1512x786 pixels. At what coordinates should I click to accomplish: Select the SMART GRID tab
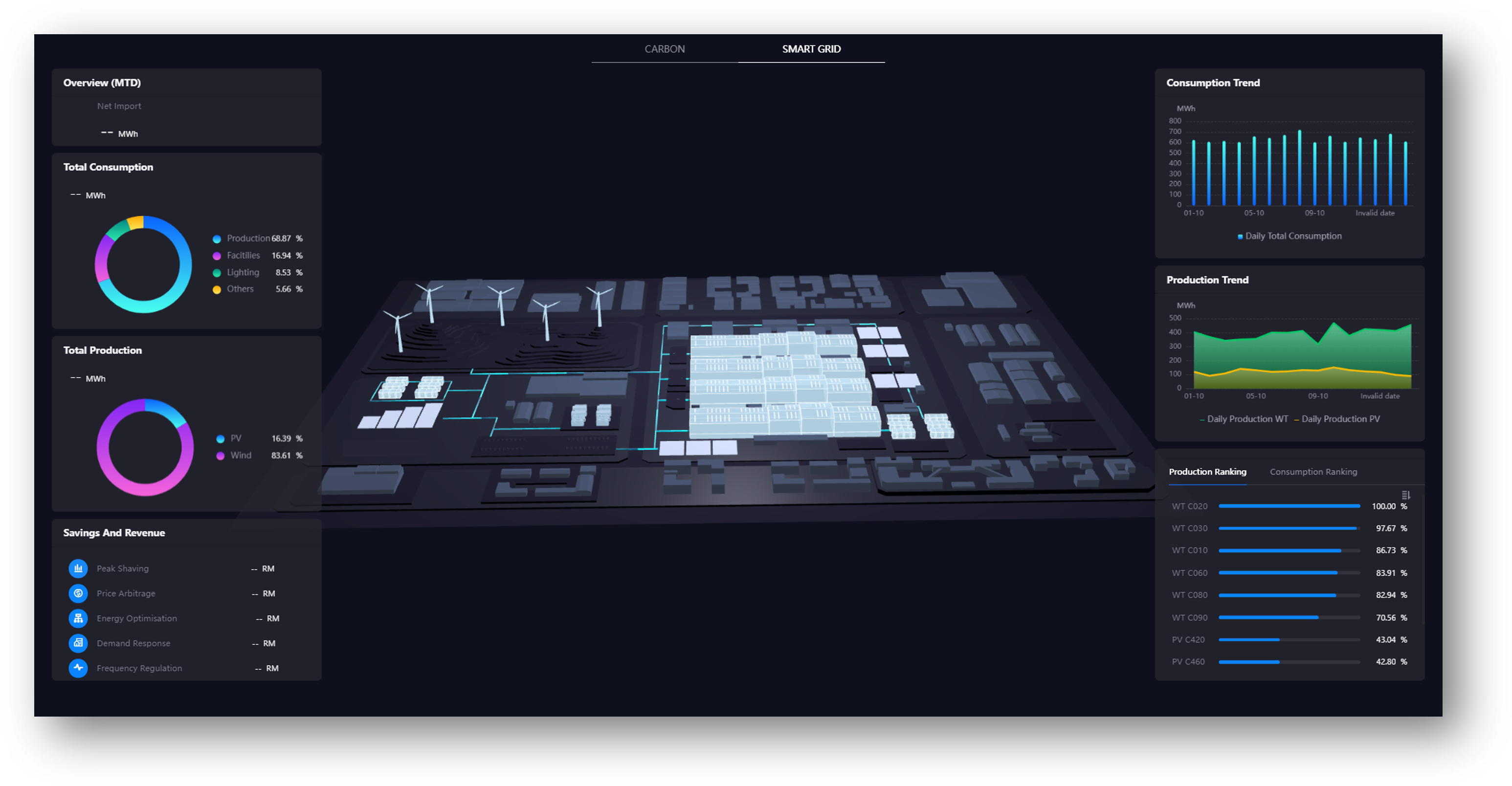click(x=811, y=49)
